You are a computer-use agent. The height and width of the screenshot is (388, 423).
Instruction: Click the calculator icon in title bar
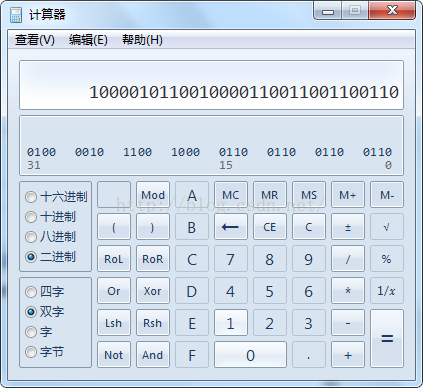[x=16, y=15]
